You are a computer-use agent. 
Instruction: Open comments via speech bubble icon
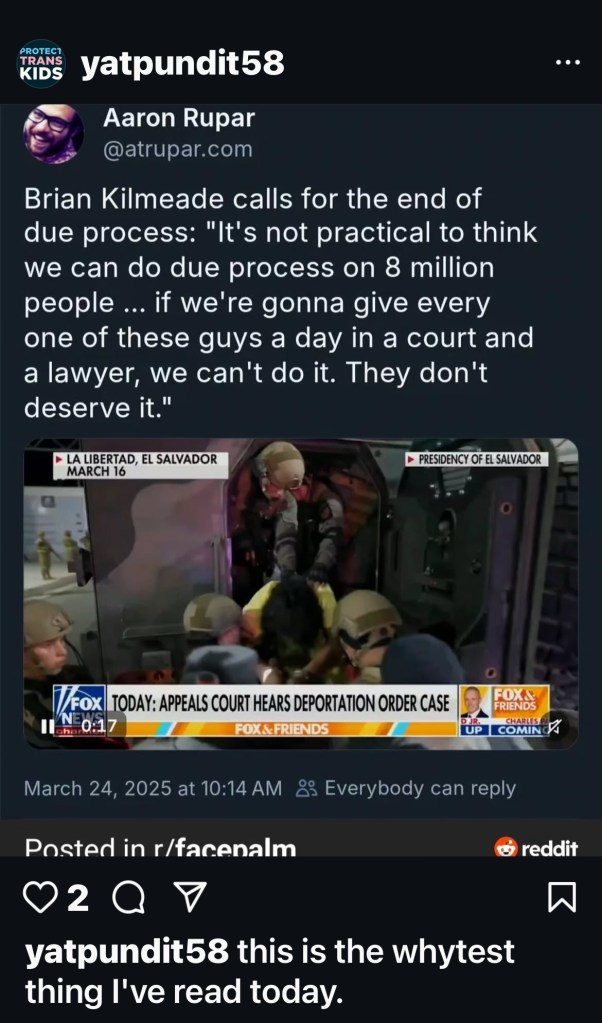pyautogui.click(x=128, y=898)
